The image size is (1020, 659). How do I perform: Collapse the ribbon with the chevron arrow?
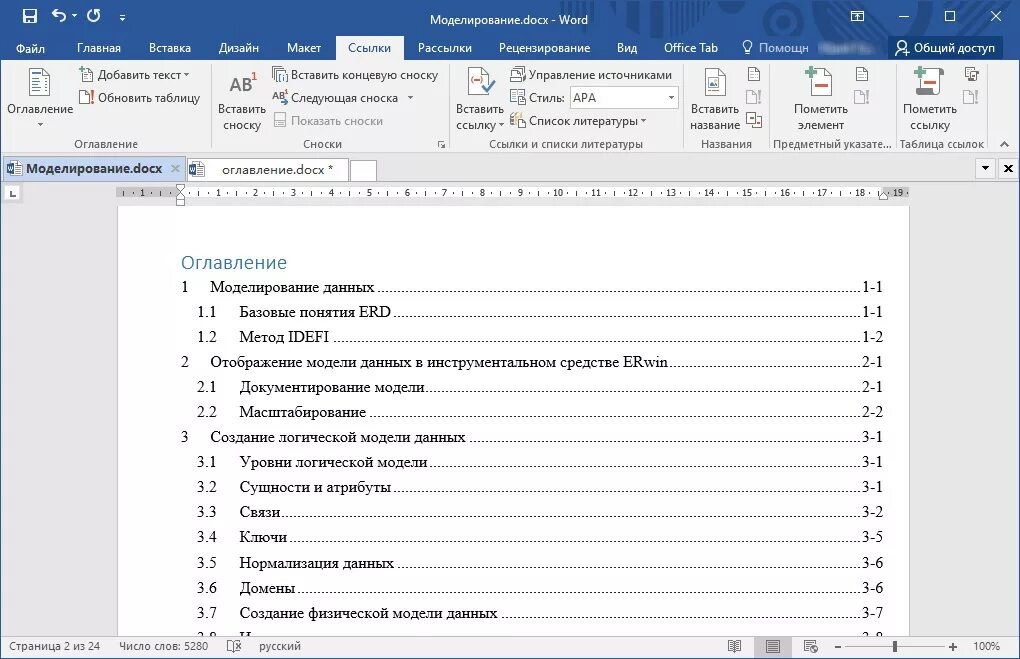(x=1004, y=144)
